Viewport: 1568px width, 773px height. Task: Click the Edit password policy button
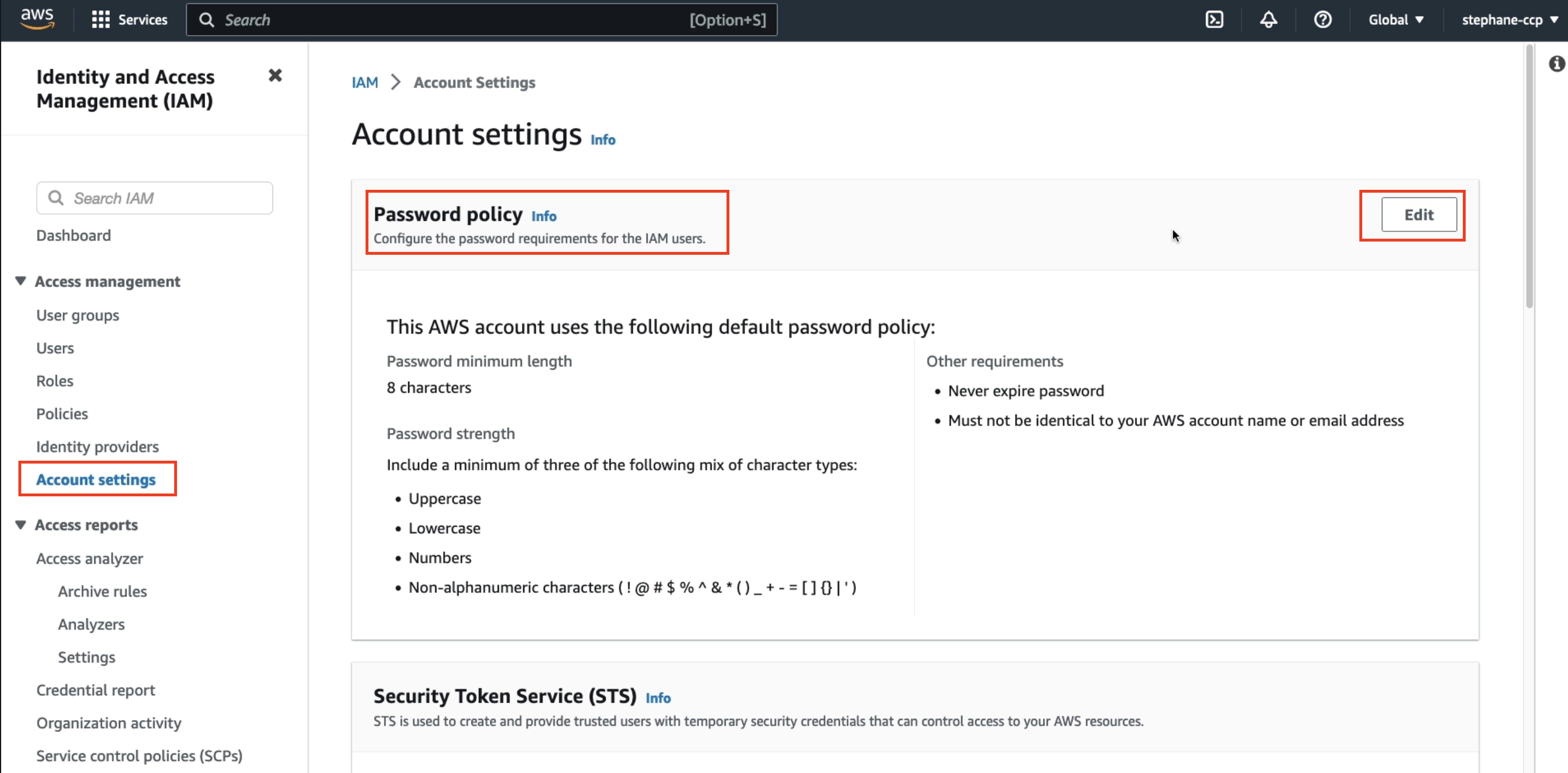pyautogui.click(x=1419, y=215)
